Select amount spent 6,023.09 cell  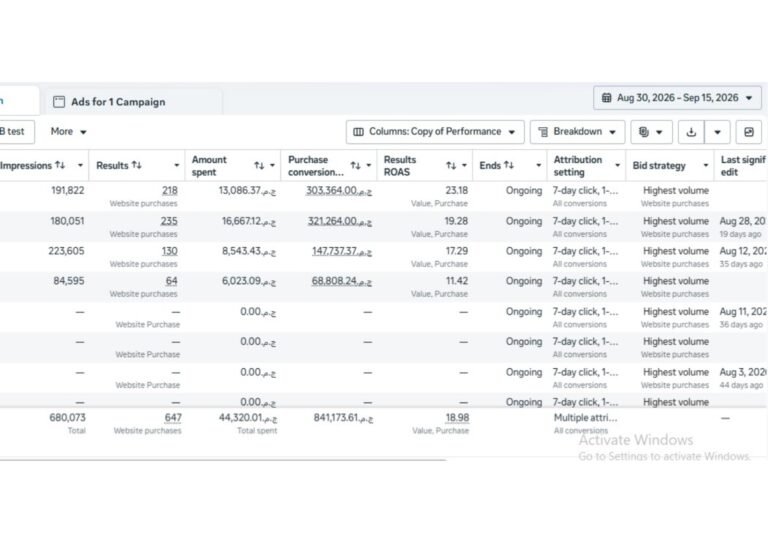(x=249, y=281)
